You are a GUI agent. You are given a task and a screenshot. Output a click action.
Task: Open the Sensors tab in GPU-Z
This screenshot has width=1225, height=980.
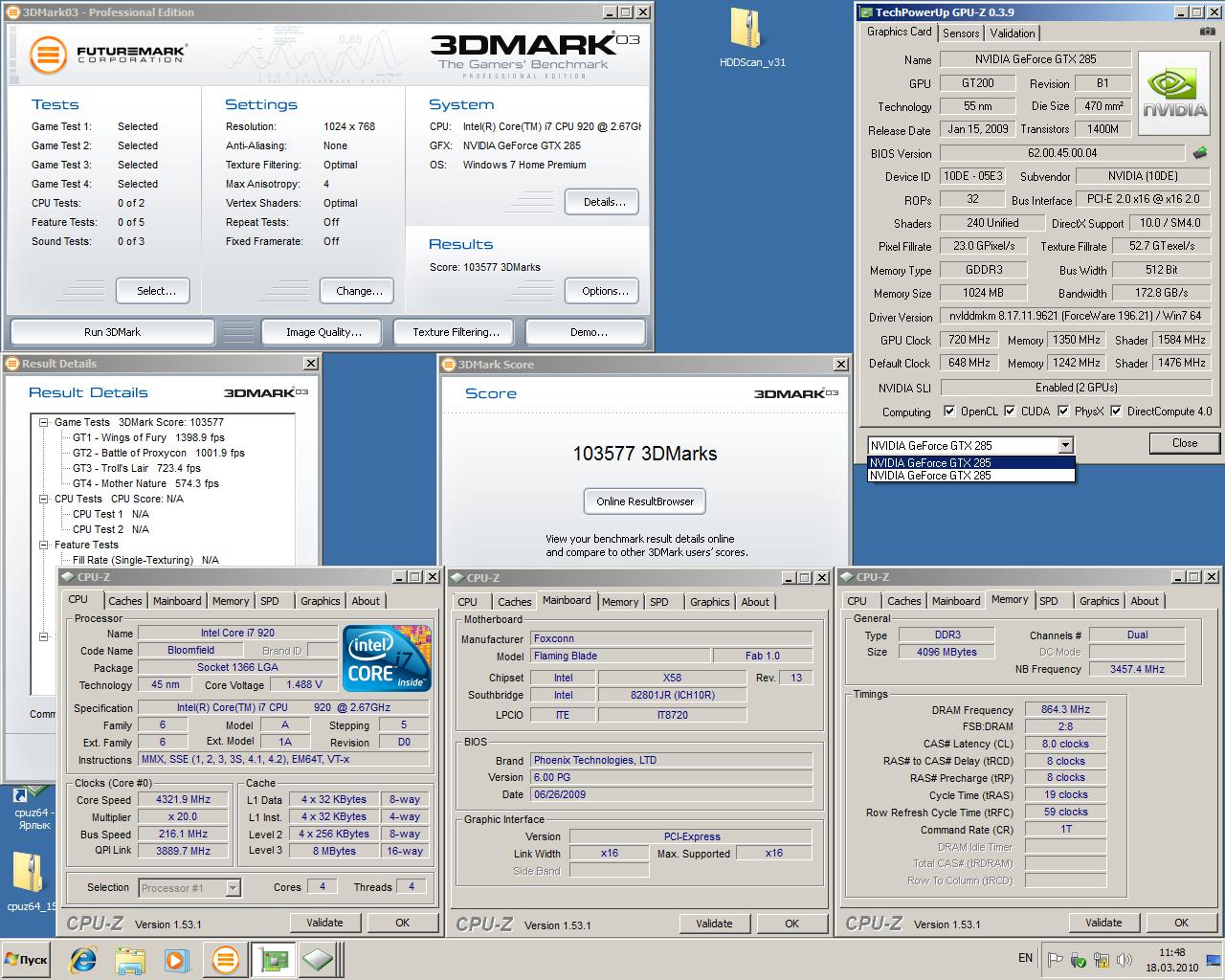(961, 33)
